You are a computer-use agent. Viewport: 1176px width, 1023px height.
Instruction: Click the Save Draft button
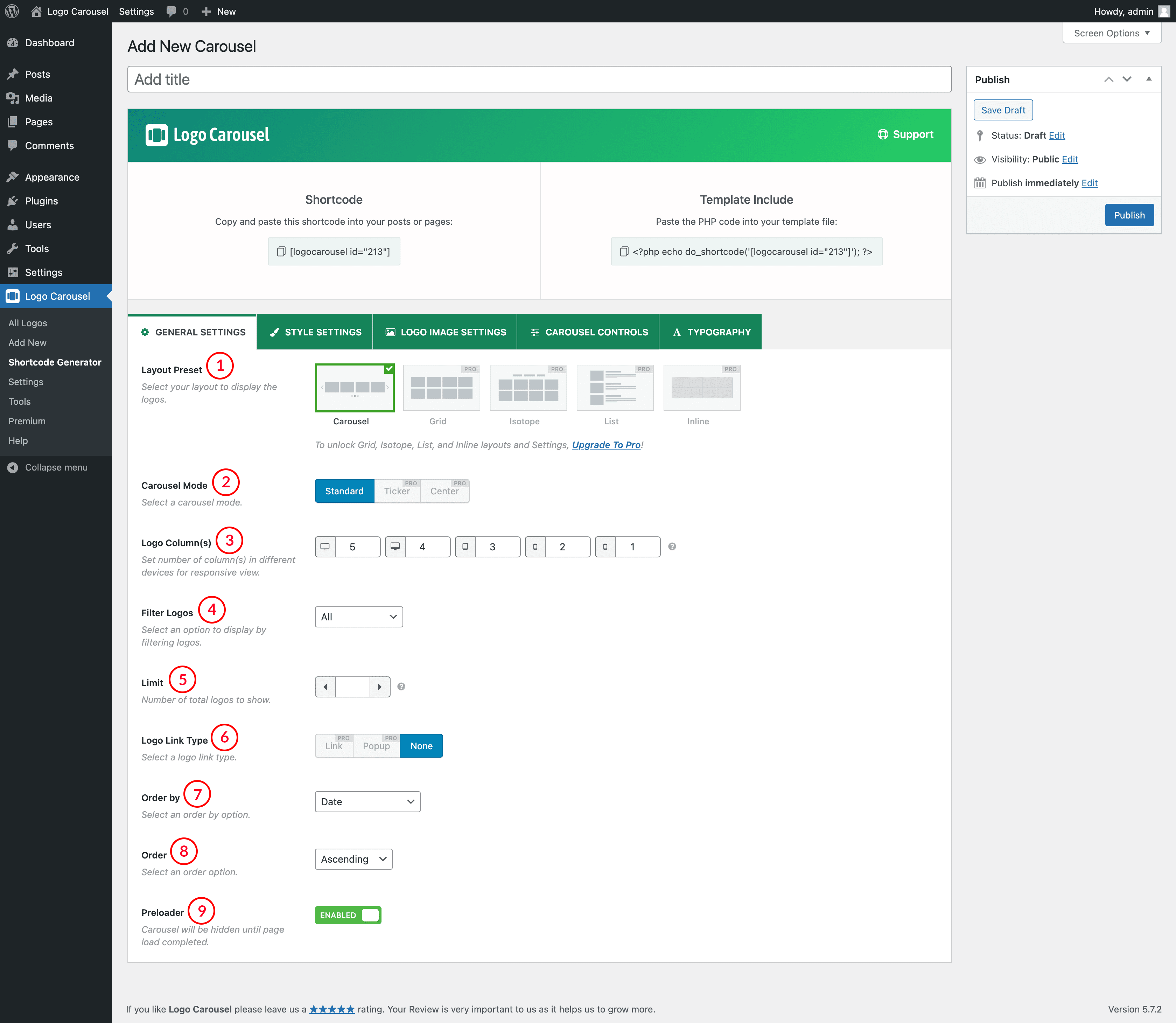coord(1002,110)
